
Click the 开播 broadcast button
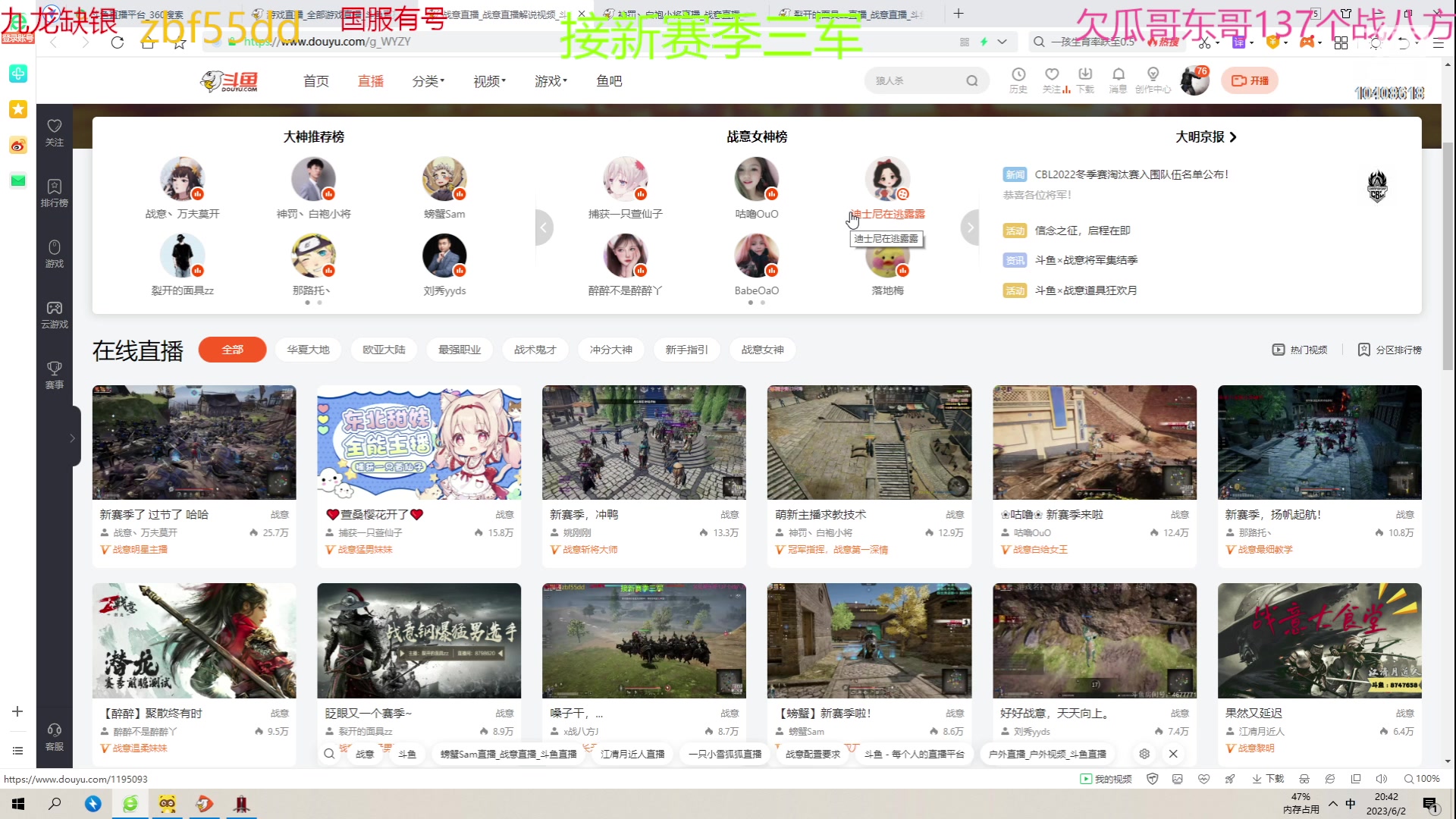[x=1250, y=80]
